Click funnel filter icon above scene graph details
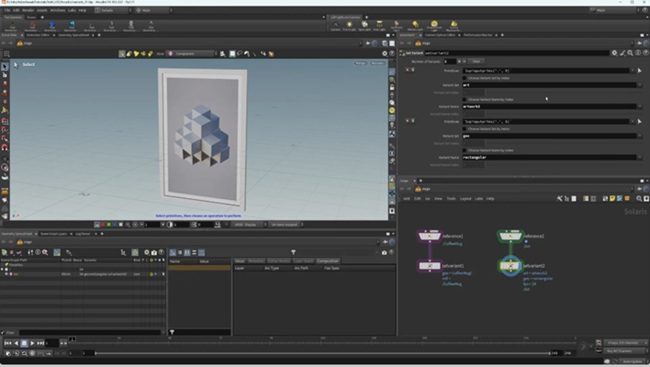This screenshot has height=367, width=650. click(293, 252)
